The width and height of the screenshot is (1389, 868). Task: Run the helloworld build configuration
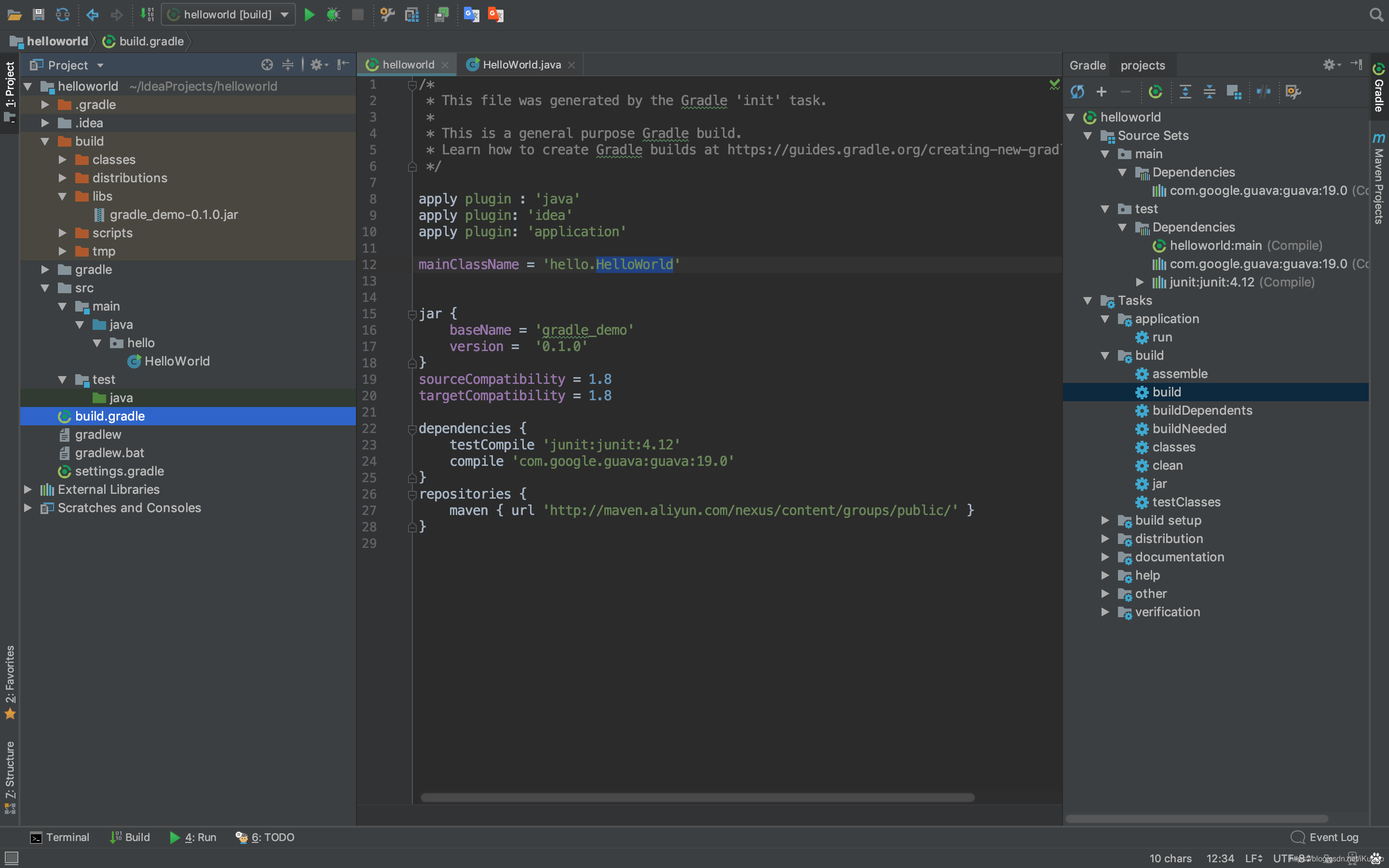click(x=309, y=15)
